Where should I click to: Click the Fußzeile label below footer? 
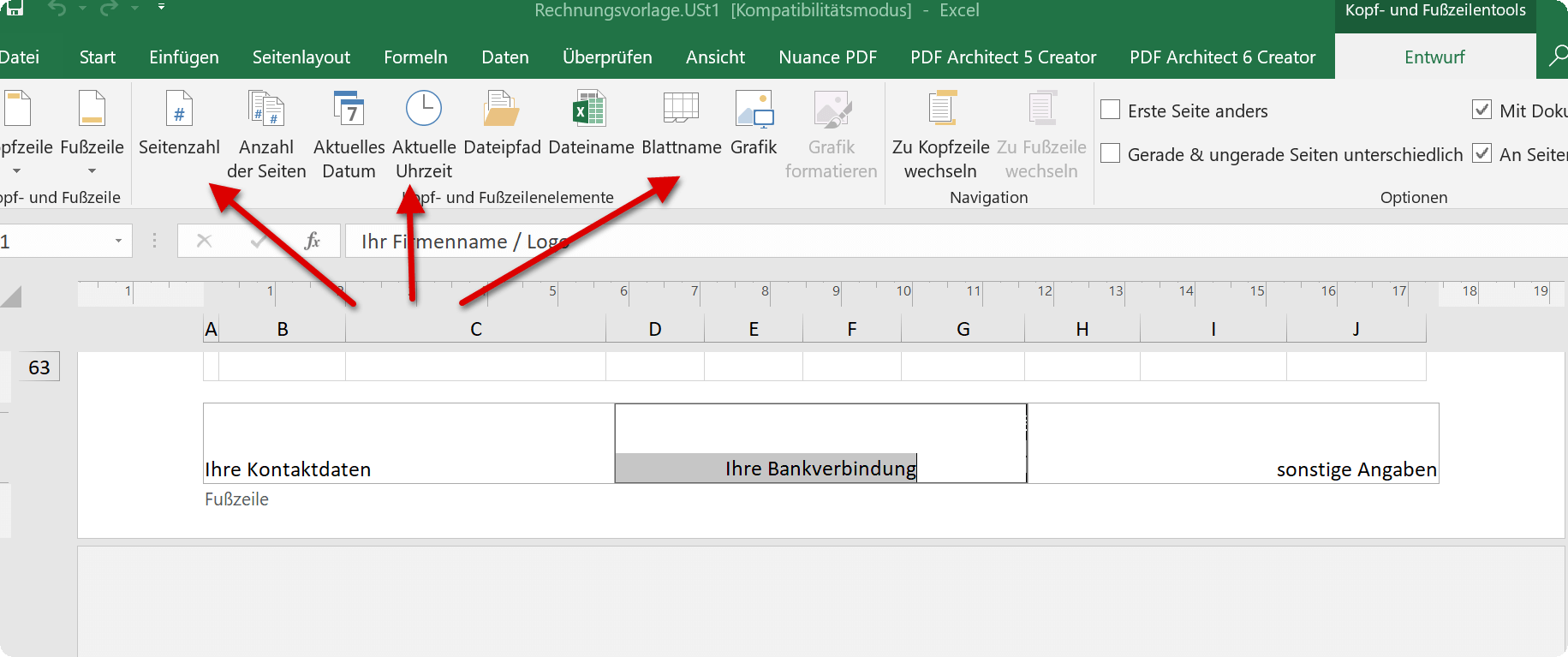236,499
